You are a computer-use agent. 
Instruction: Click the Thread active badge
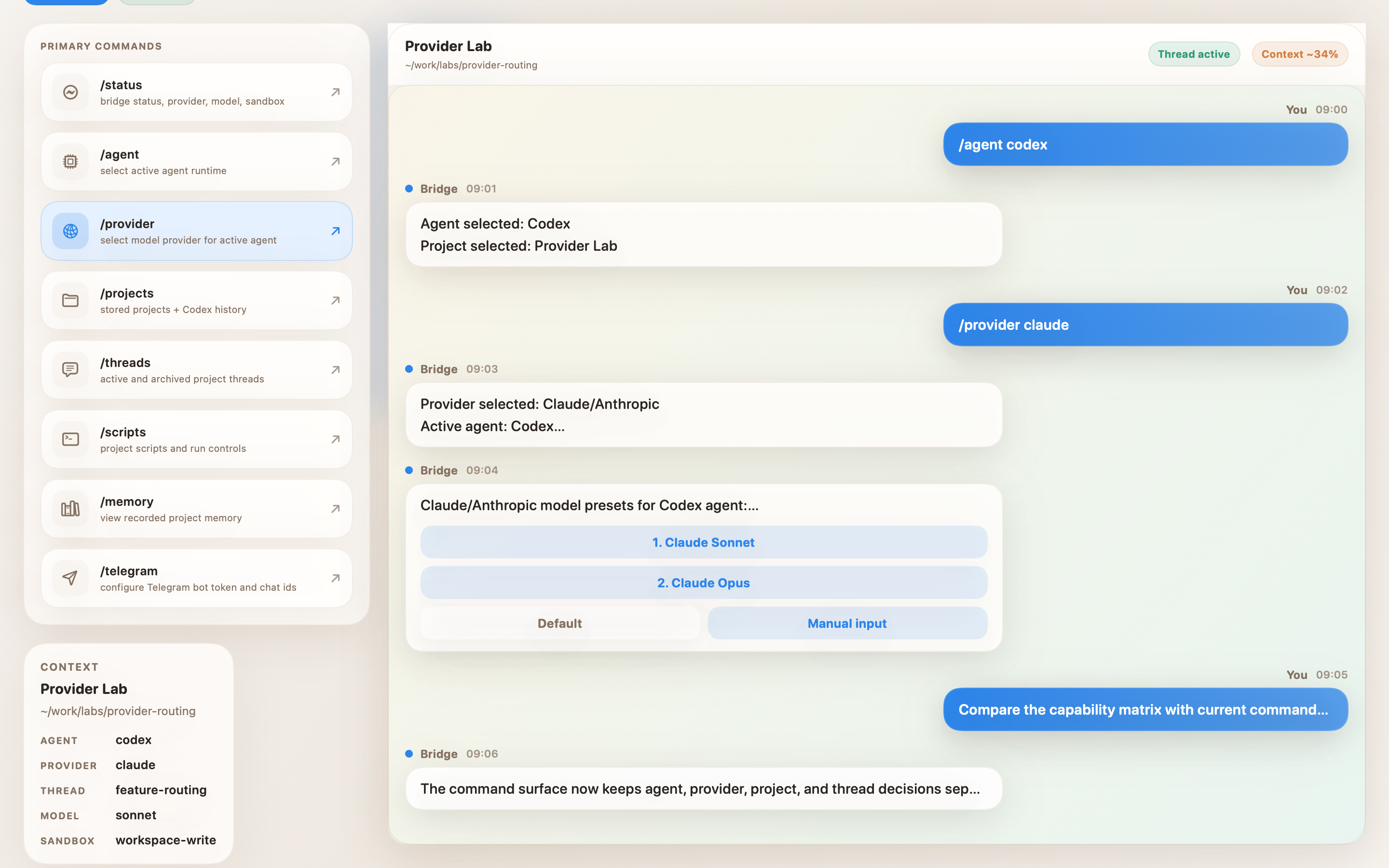tap(1194, 54)
